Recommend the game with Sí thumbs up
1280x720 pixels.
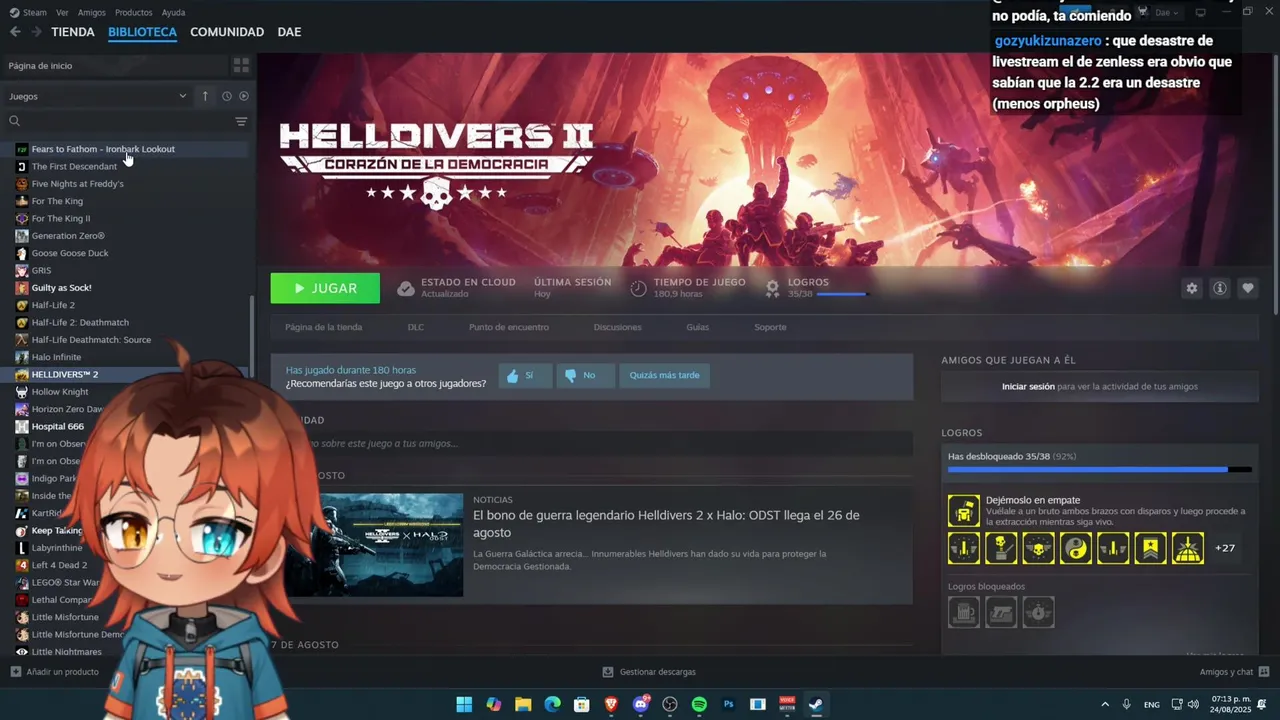(525, 375)
